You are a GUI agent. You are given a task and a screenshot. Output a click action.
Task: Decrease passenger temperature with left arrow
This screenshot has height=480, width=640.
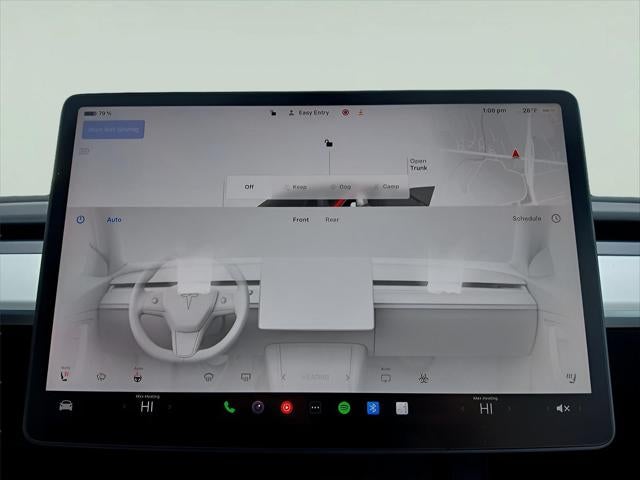click(463, 408)
